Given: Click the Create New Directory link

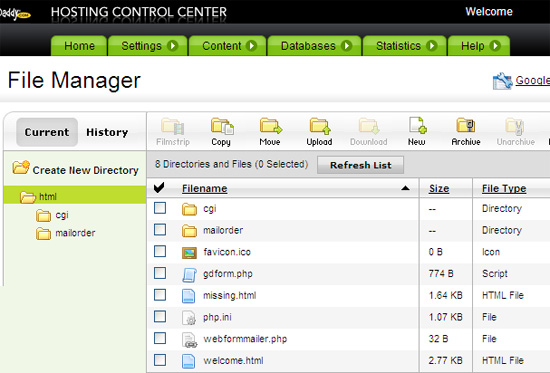Looking at the screenshot, I should pos(85,170).
